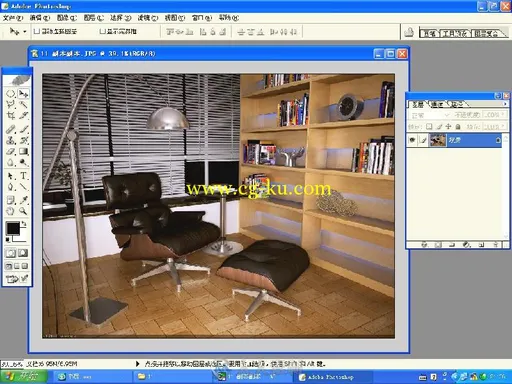The height and width of the screenshot is (384, 512).
Task: Open the Help menu
Action: pyautogui.click(x=229, y=18)
